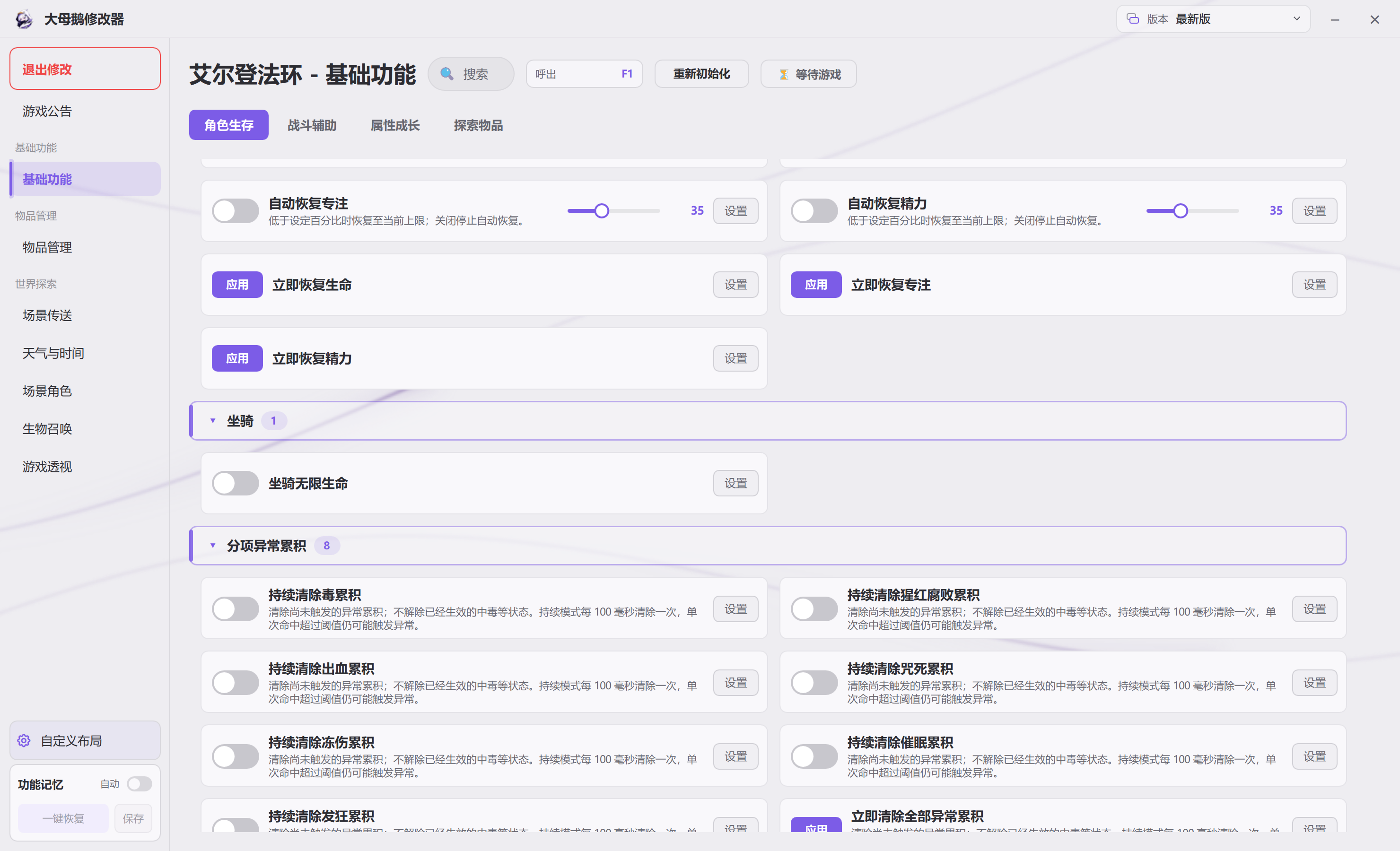1400x851 pixels.
Task: Click the gear icon beside 自定义布局
Action: point(24,741)
